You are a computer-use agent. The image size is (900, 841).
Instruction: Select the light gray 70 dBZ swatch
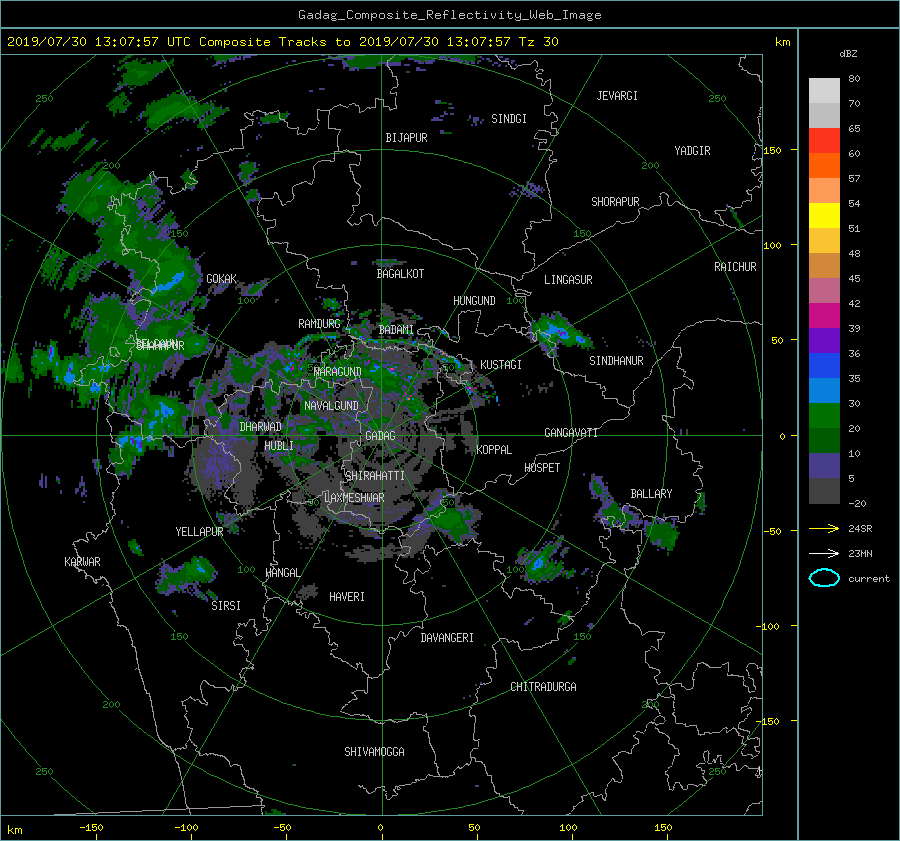824,91
